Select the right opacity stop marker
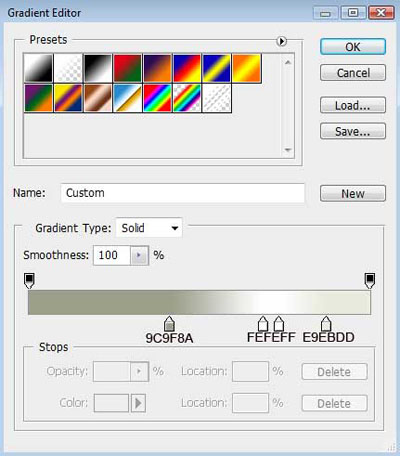 coord(370,281)
